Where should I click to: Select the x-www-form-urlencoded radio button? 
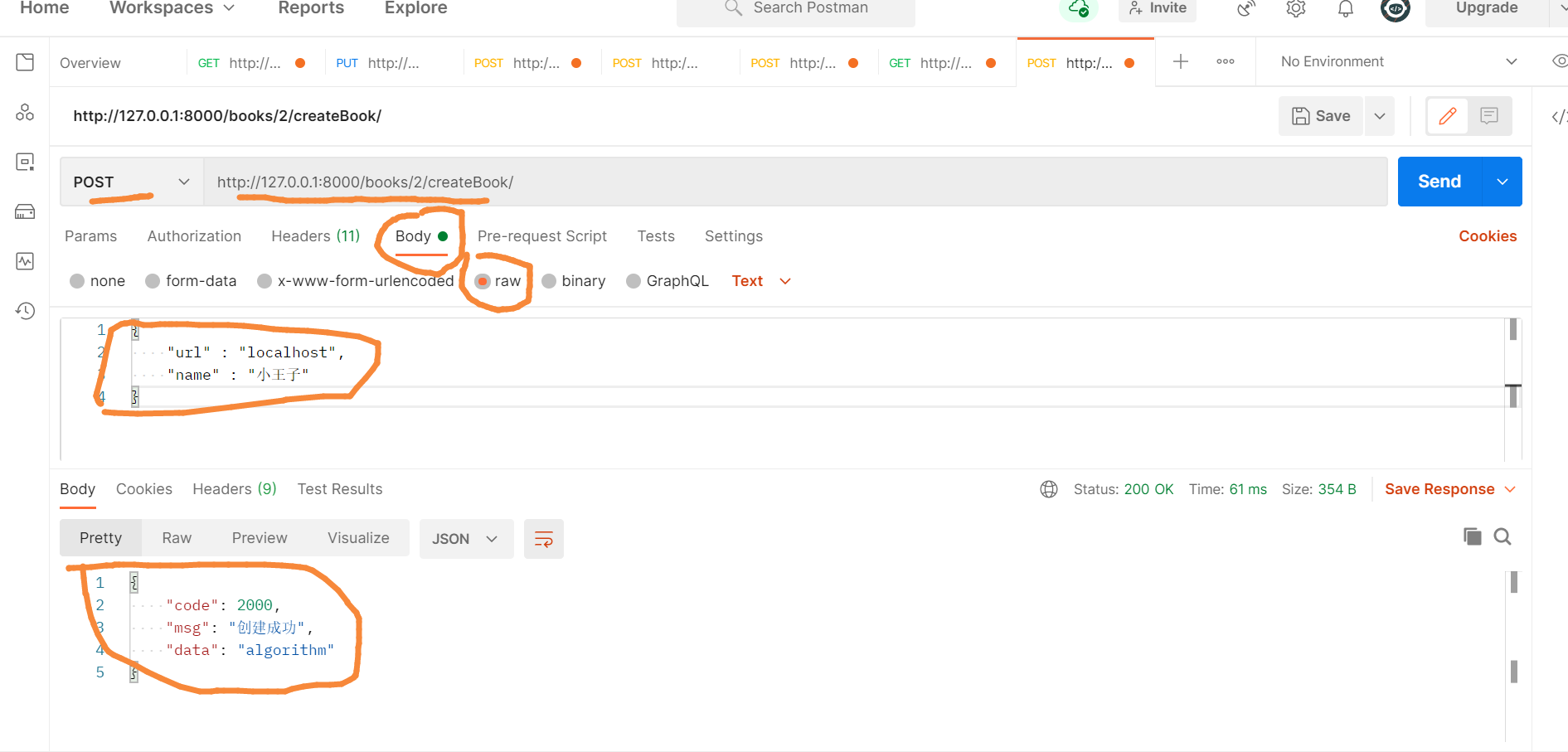pyautogui.click(x=265, y=281)
